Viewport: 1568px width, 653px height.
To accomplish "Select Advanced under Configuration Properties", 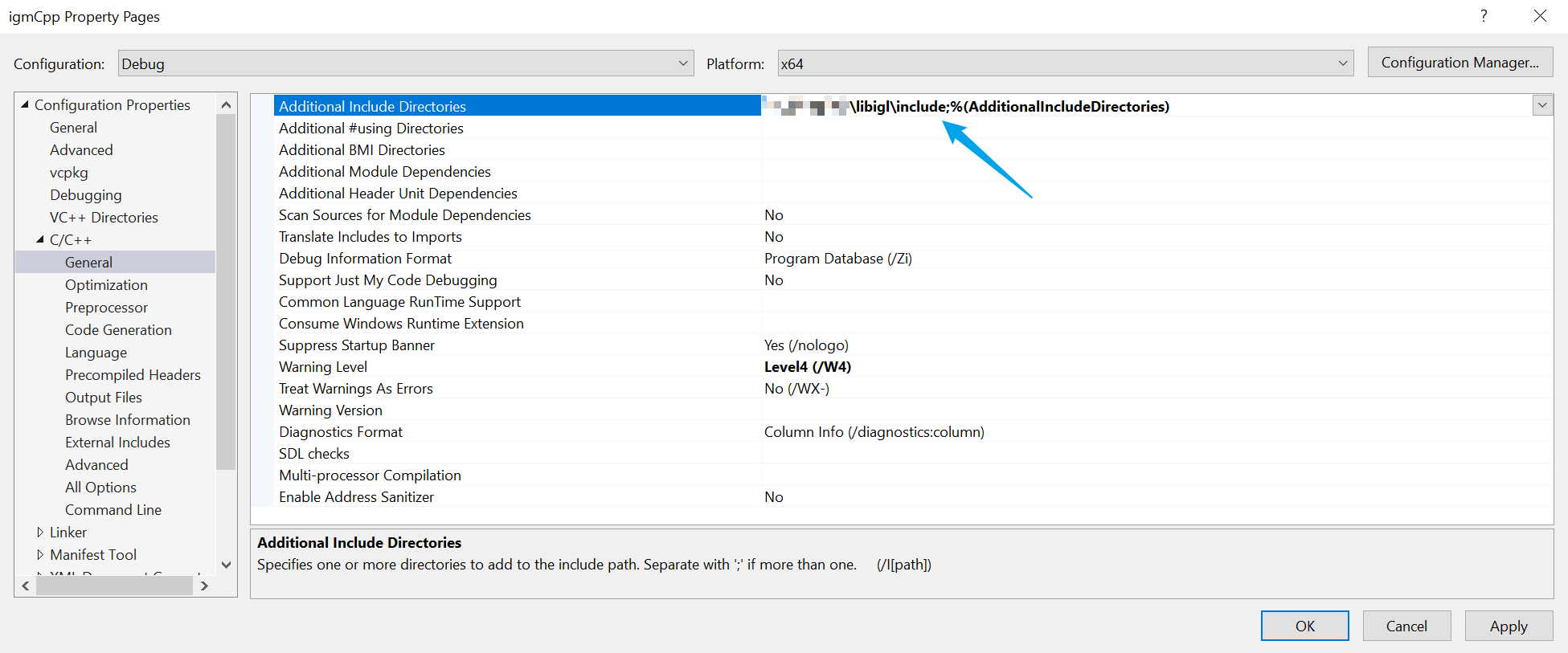I will point(81,149).
